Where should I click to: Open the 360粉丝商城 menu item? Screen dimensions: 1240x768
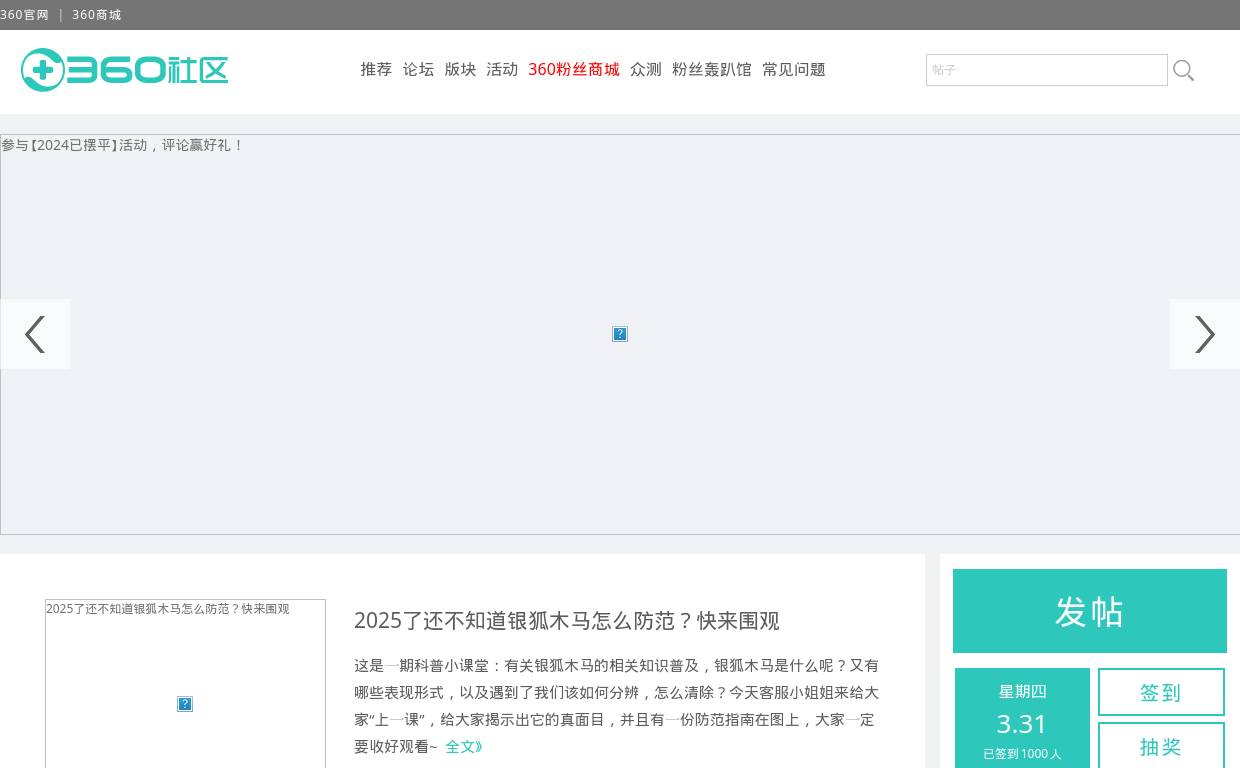pos(574,69)
